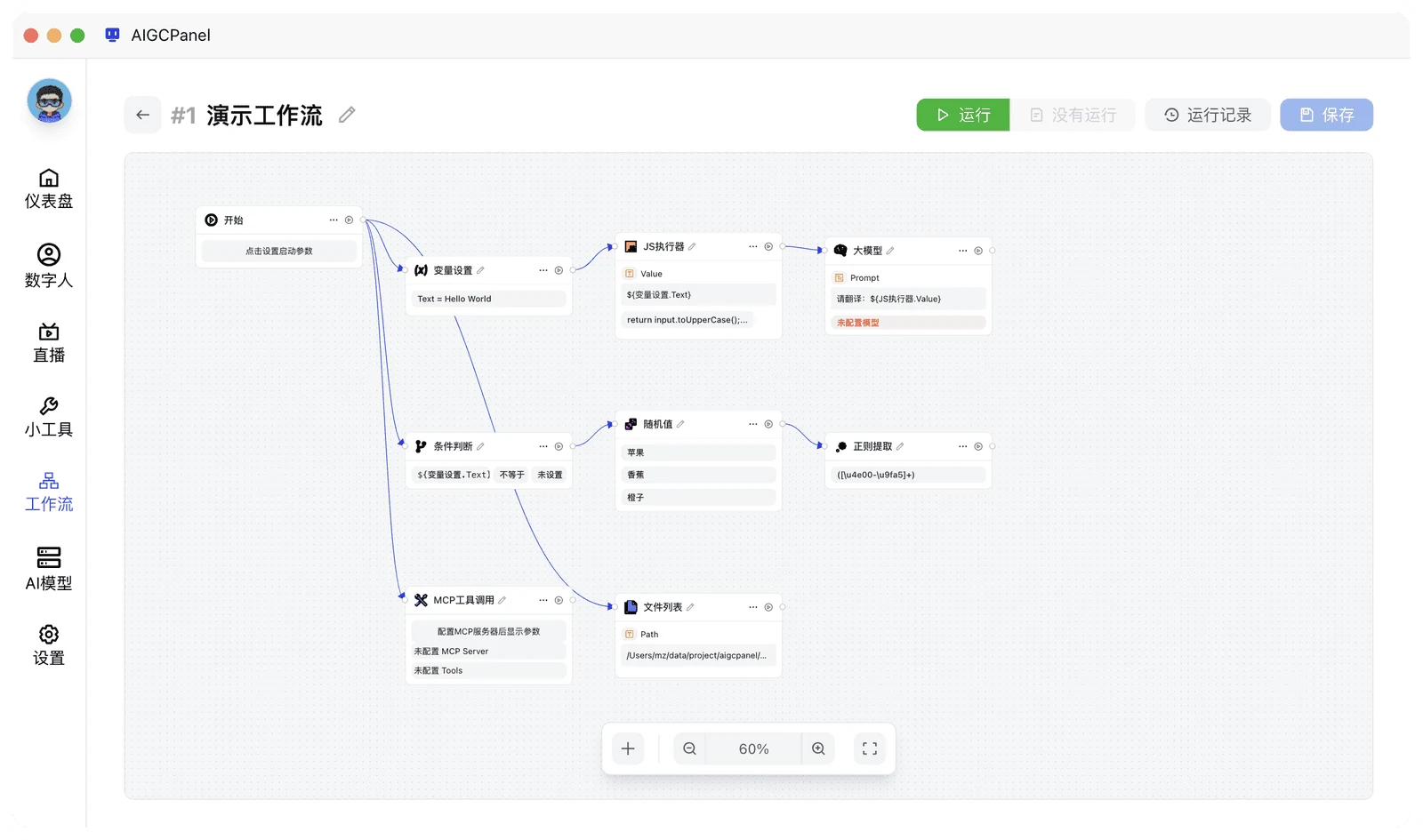
Task: Click the plus add-node button in zoom bar
Action: click(x=628, y=748)
